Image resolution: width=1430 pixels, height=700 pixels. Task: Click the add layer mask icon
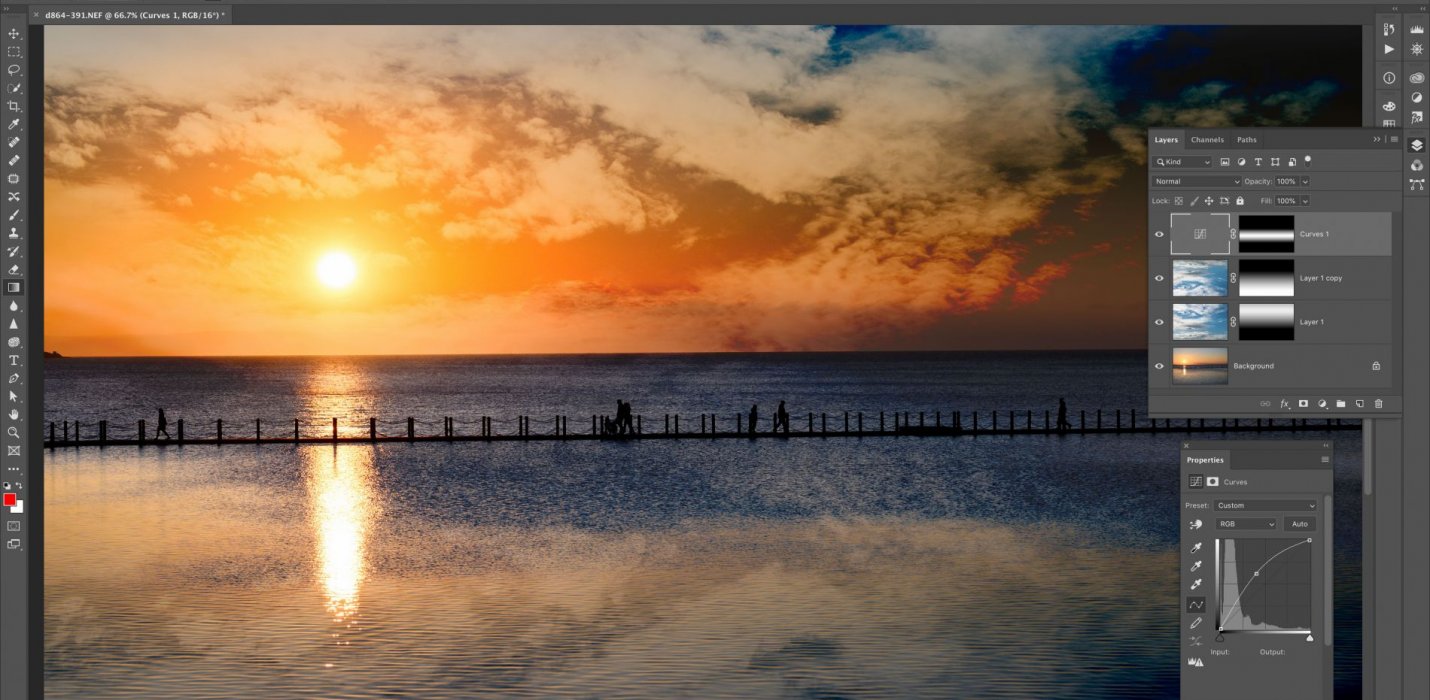pyautogui.click(x=1303, y=404)
